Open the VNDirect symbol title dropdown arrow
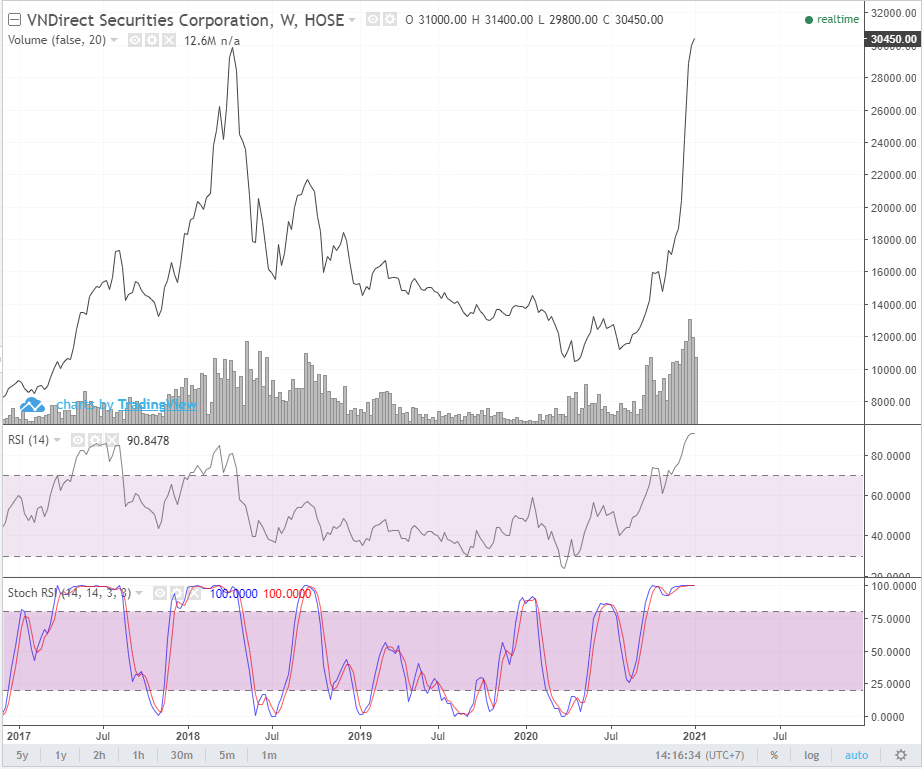Image resolution: width=922 pixels, height=769 pixels. 352,20
